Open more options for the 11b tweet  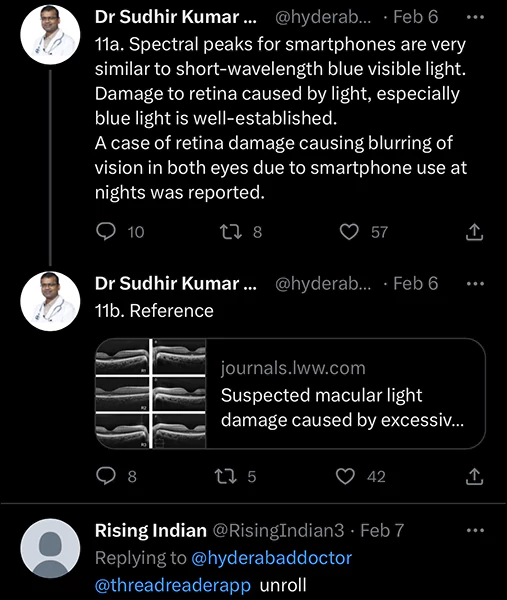point(476,284)
